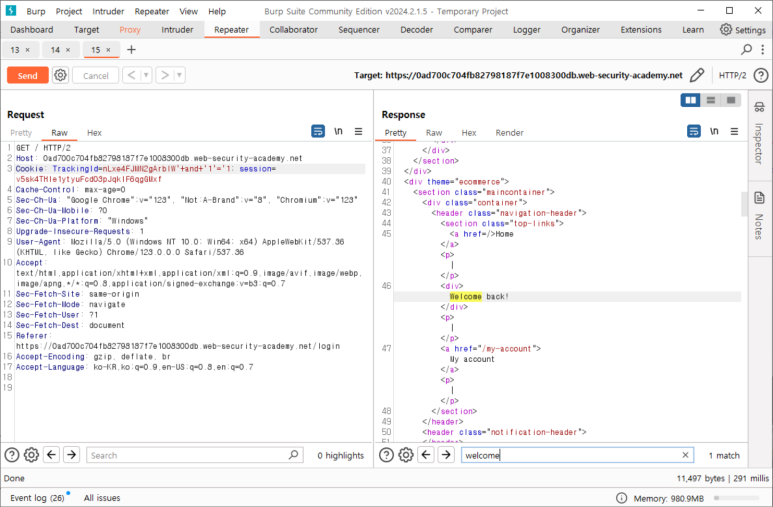Toggle non-printable characters in Request
The height and width of the screenshot is (507, 773).
(338, 131)
